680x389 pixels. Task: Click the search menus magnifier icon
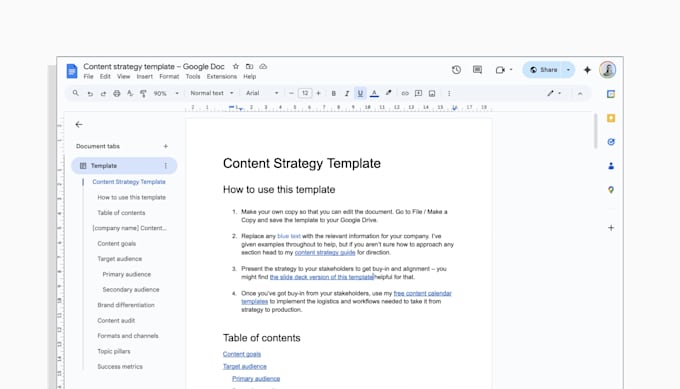tap(75, 93)
